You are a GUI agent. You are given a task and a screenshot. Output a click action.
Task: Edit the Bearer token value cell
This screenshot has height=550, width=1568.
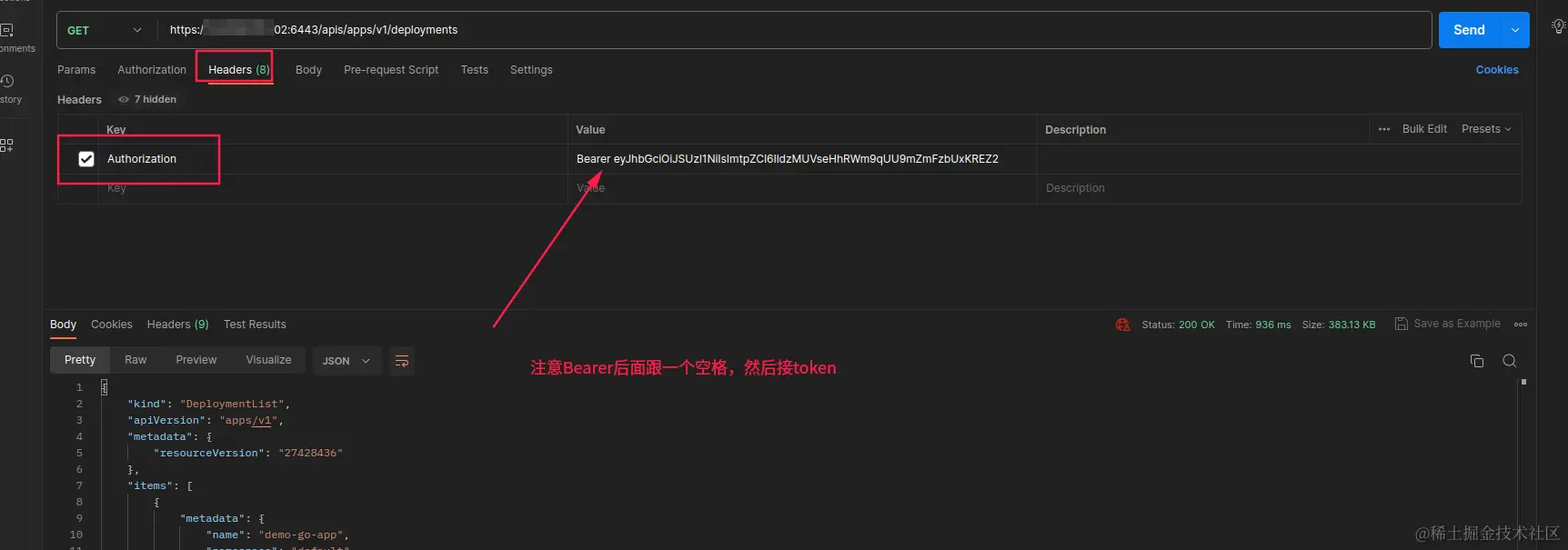tap(802, 159)
